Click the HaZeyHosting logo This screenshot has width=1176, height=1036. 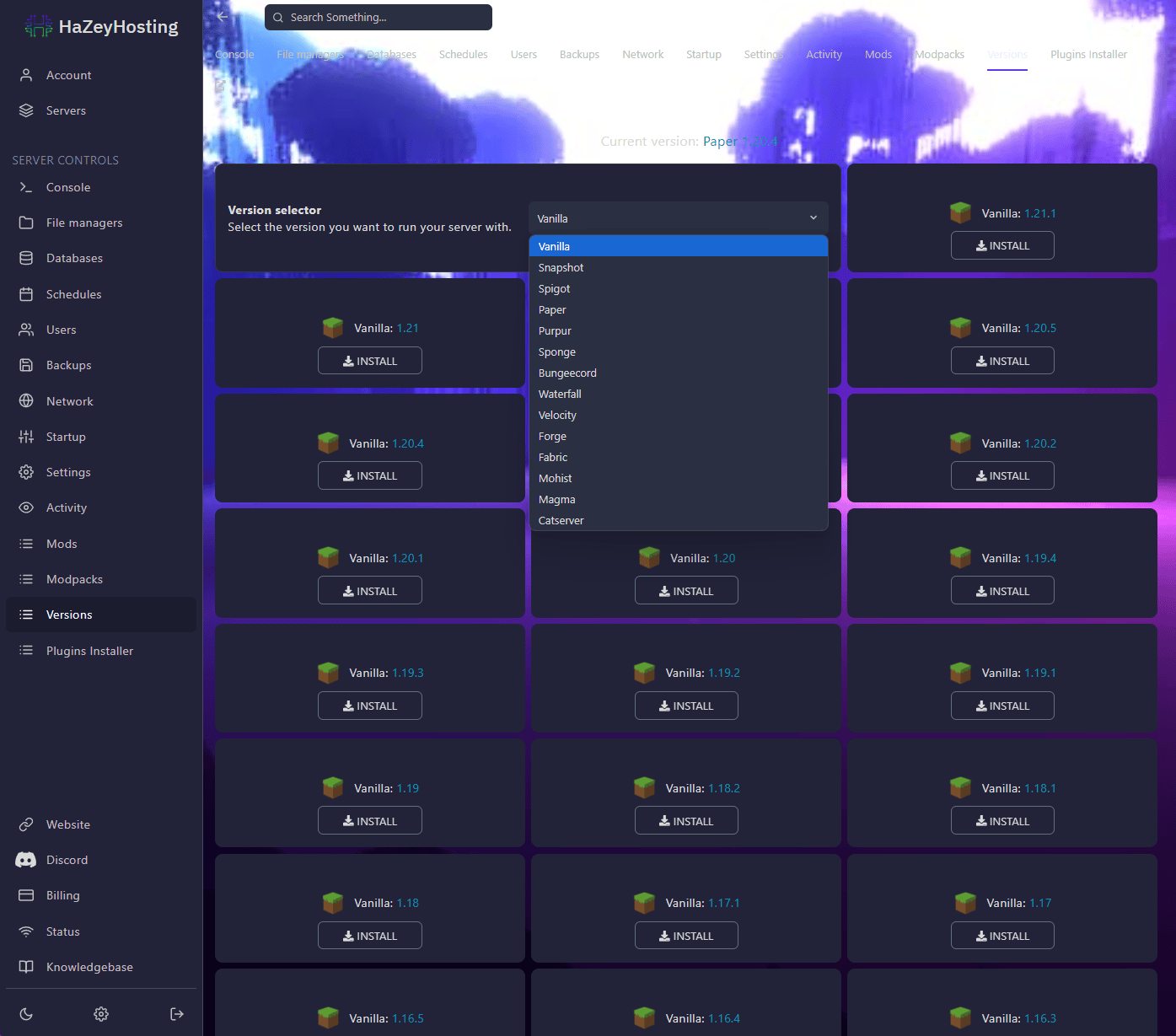coord(102,27)
